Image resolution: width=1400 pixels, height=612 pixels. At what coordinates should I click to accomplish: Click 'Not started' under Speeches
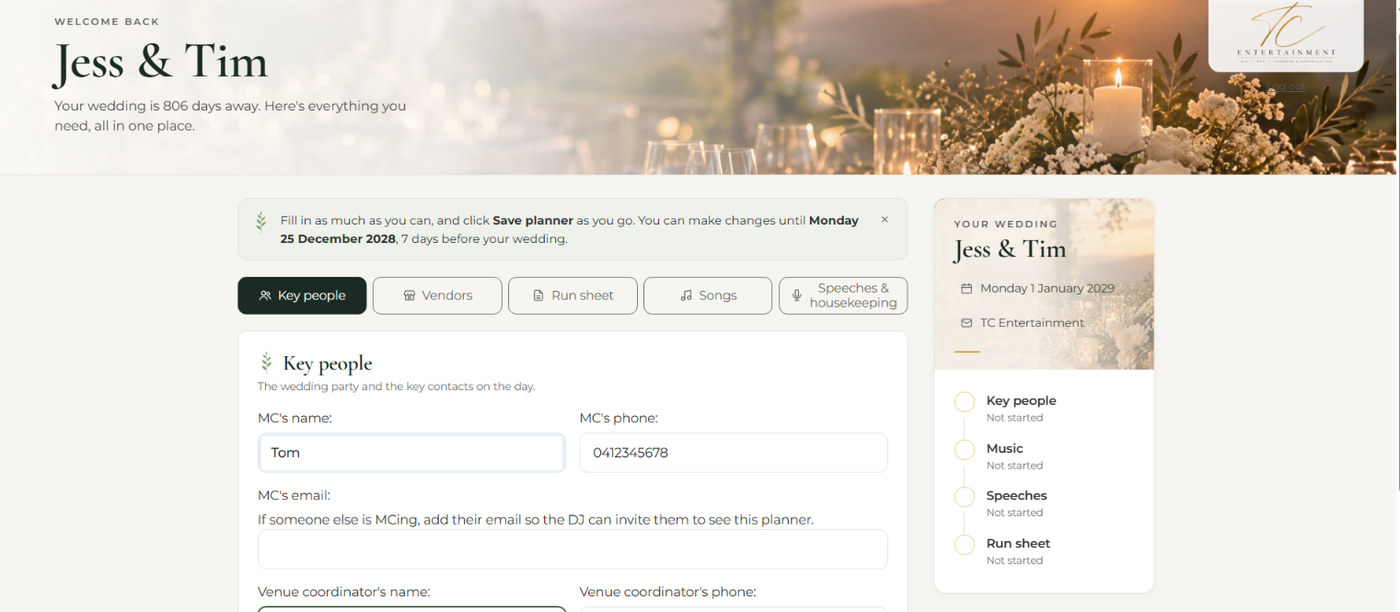pos(1015,513)
